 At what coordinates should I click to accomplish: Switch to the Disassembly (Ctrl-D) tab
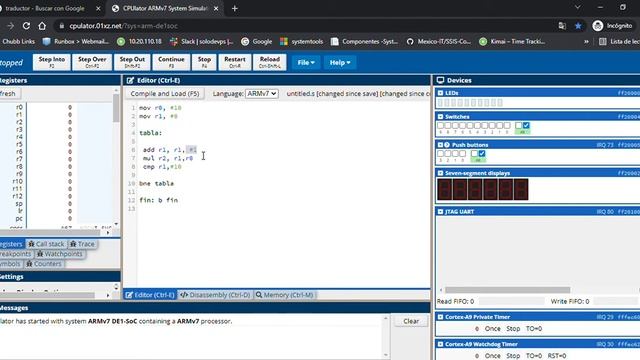215,295
